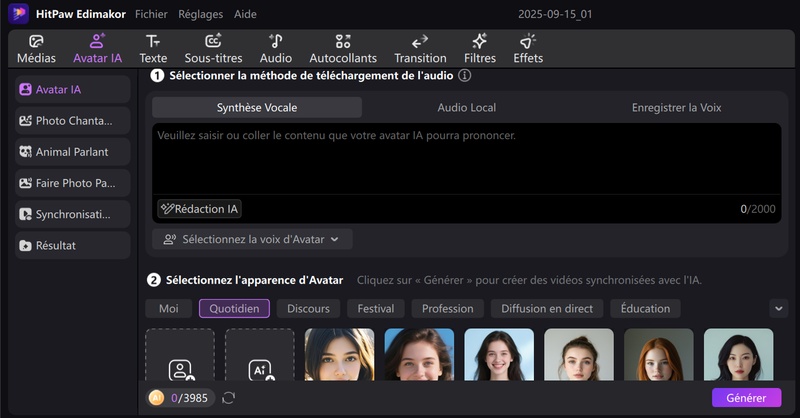800x418 pixels.
Task: Switch to the Audio toolbar section
Action: click(276, 49)
